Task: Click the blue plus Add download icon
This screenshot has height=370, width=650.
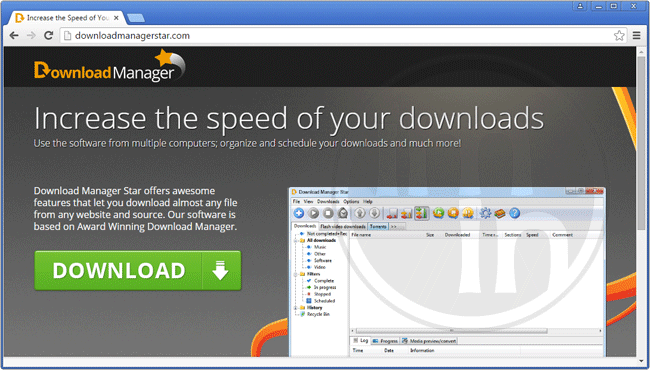Action: [299, 213]
